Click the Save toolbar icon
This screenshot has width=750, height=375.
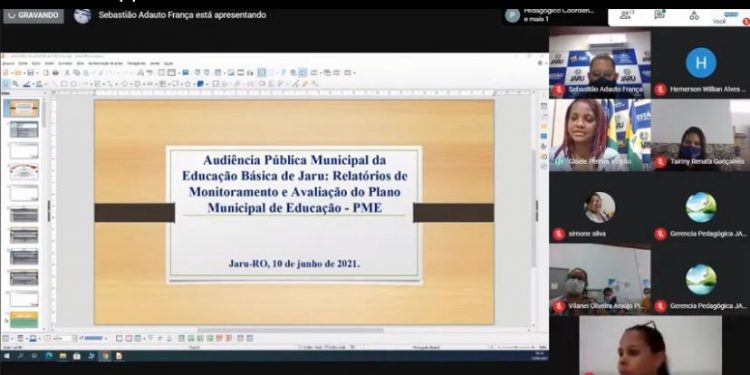(x=31, y=73)
